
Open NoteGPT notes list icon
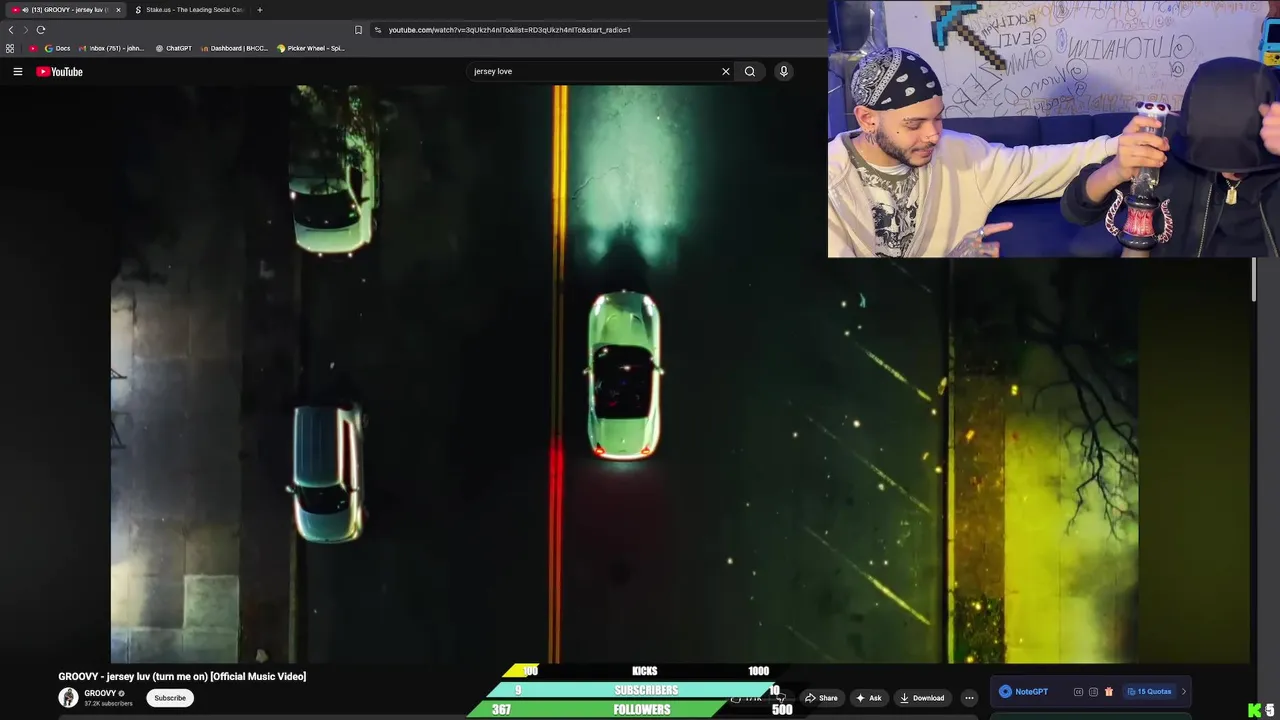coord(1093,692)
